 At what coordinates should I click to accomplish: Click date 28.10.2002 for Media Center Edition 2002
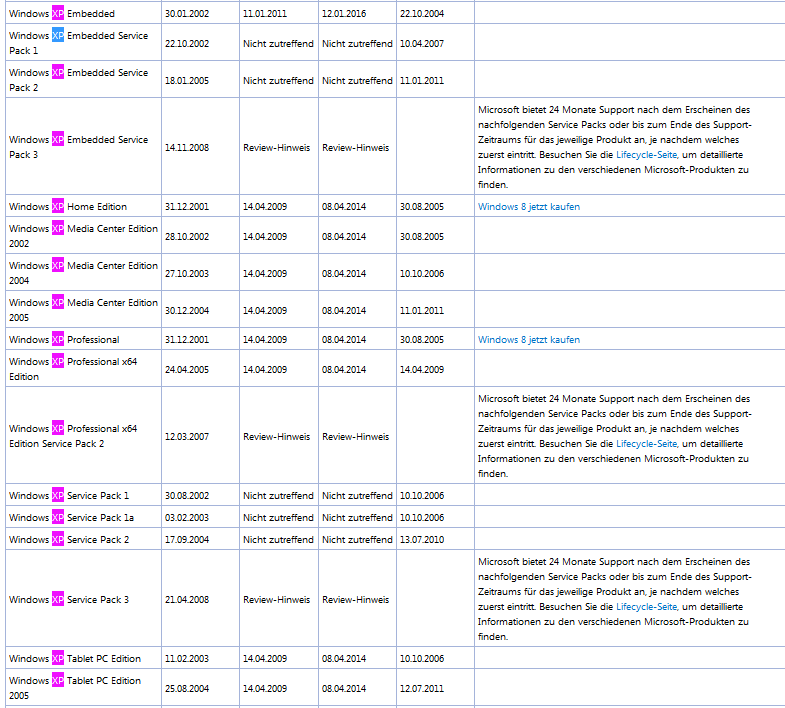pos(187,237)
